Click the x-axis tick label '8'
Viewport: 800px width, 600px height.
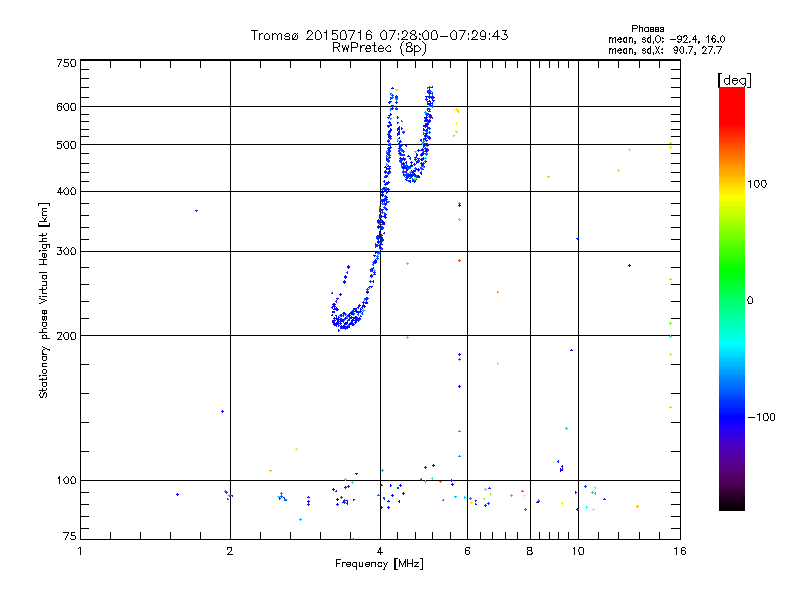[x=530, y=551]
